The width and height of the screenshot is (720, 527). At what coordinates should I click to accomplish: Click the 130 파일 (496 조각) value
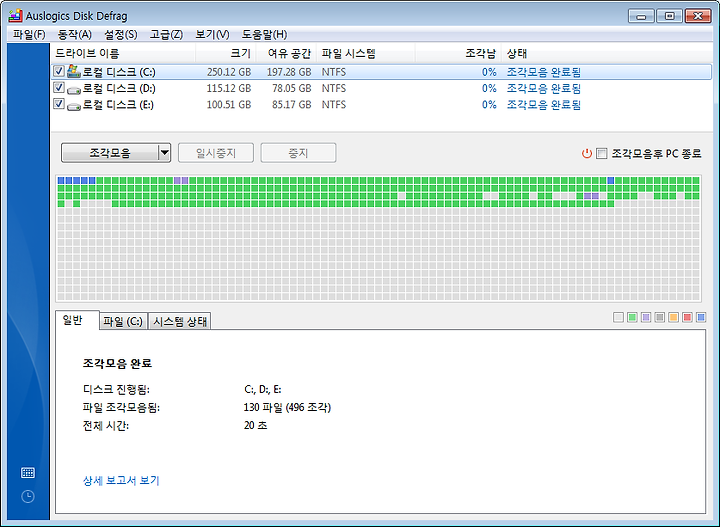point(287,407)
